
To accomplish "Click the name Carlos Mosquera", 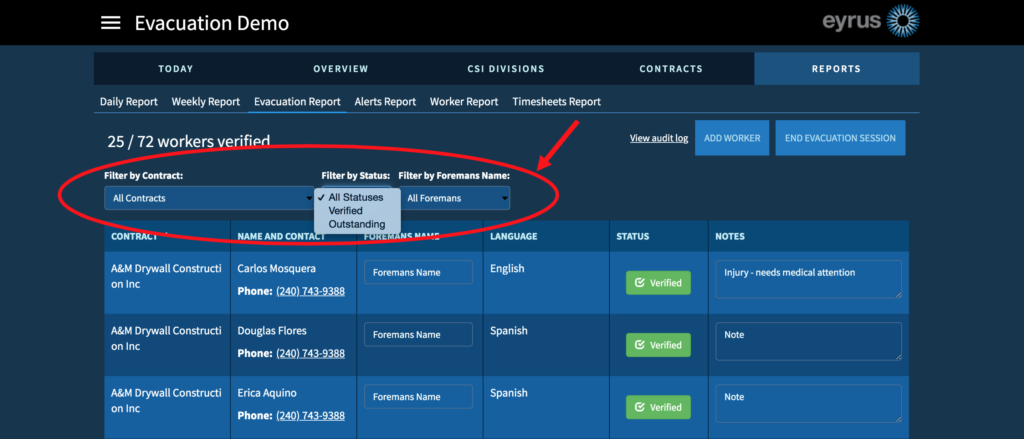I will coord(276,268).
